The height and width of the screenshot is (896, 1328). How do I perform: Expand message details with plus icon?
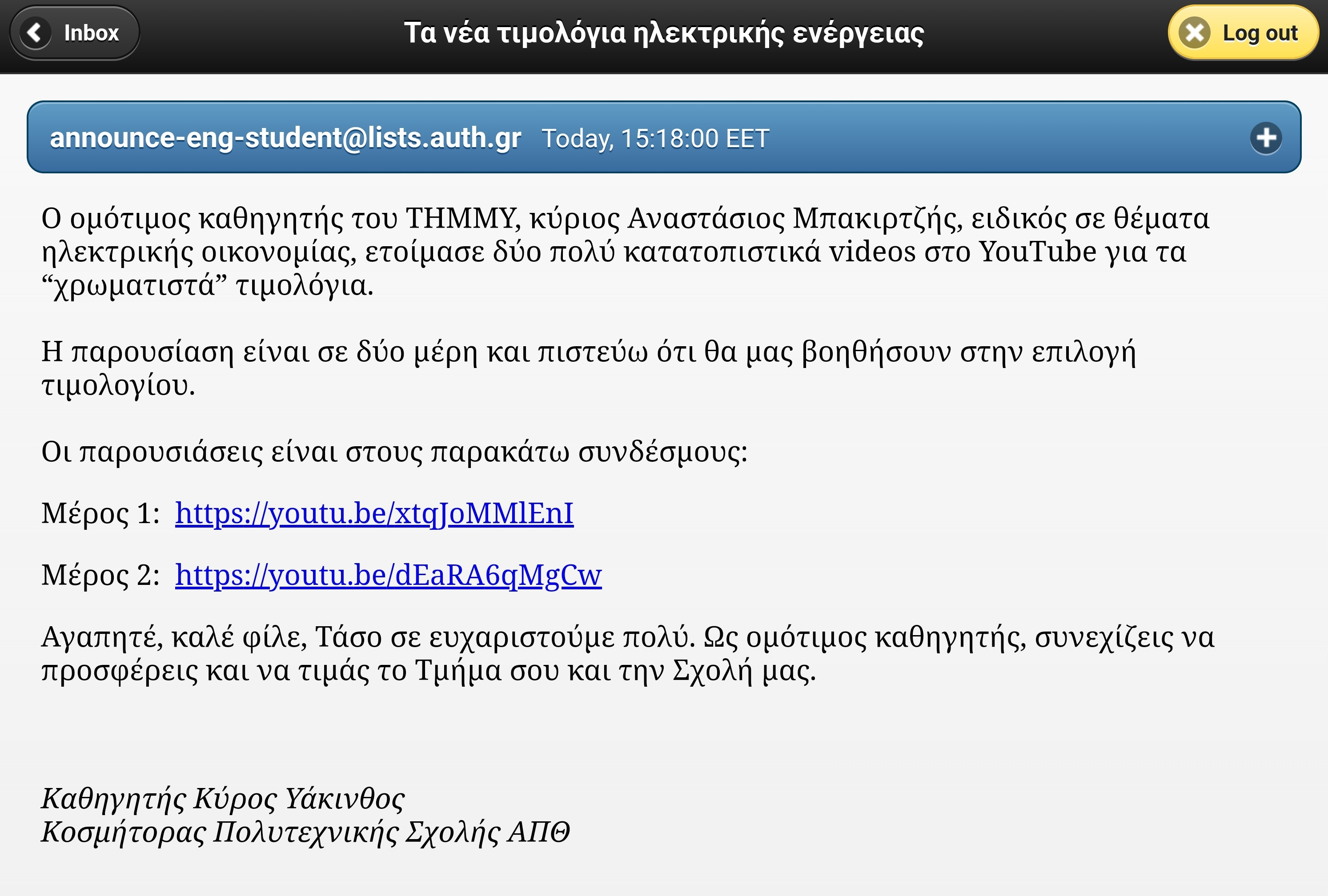click(x=1266, y=138)
